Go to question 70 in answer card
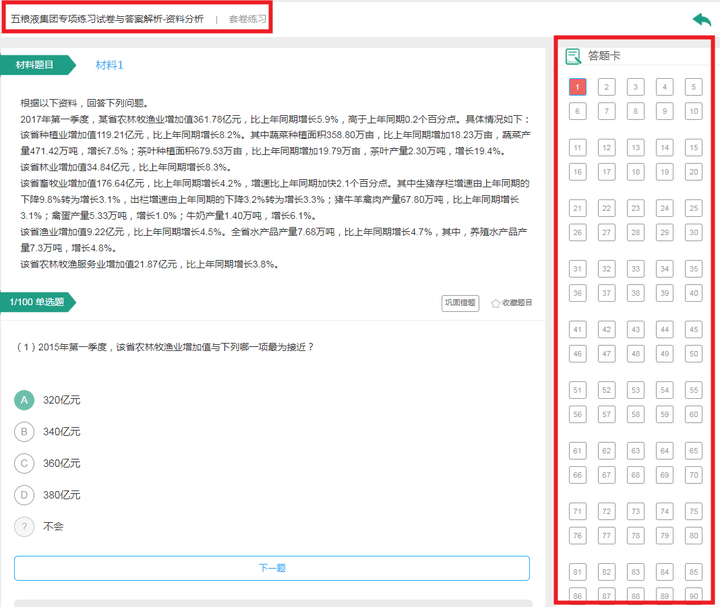The width and height of the screenshot is (720, 607). click(x=694, y=475)
